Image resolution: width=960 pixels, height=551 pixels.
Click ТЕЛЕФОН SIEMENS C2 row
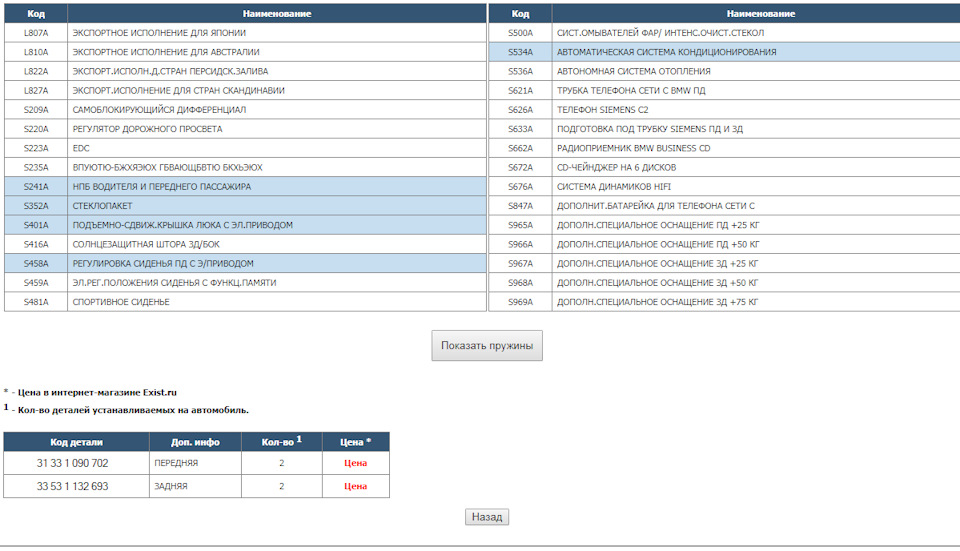click(x=724, y=110)
